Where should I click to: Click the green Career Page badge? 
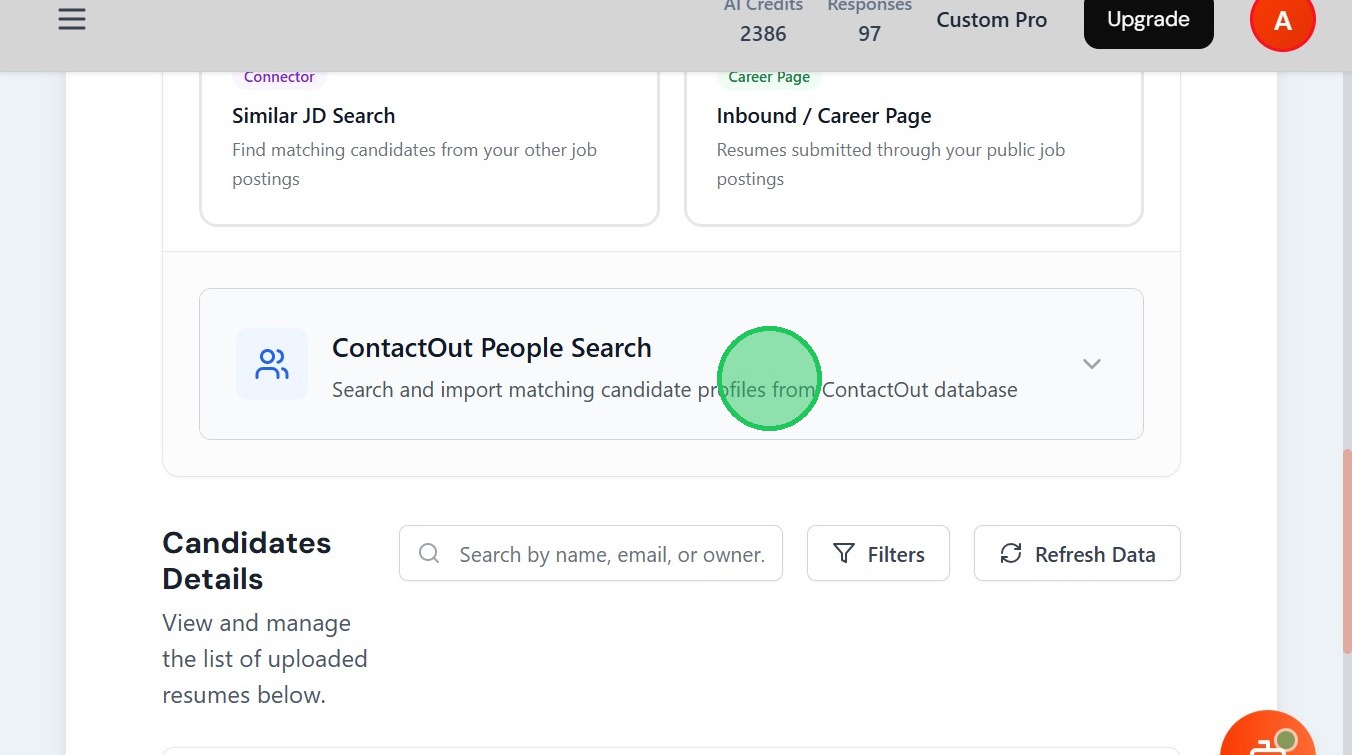[x=768, y=77]
